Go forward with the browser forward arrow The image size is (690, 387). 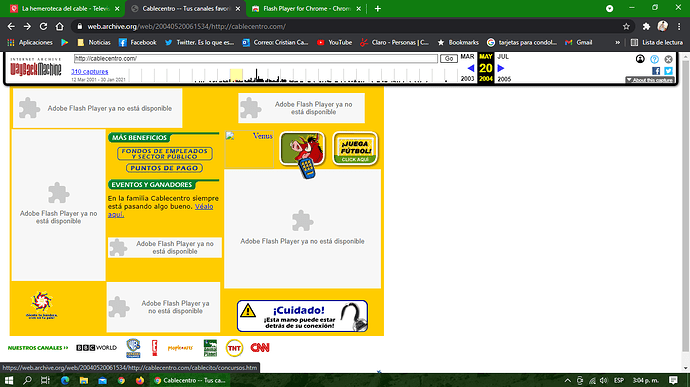pyautogui.click(x=27, y=26)
